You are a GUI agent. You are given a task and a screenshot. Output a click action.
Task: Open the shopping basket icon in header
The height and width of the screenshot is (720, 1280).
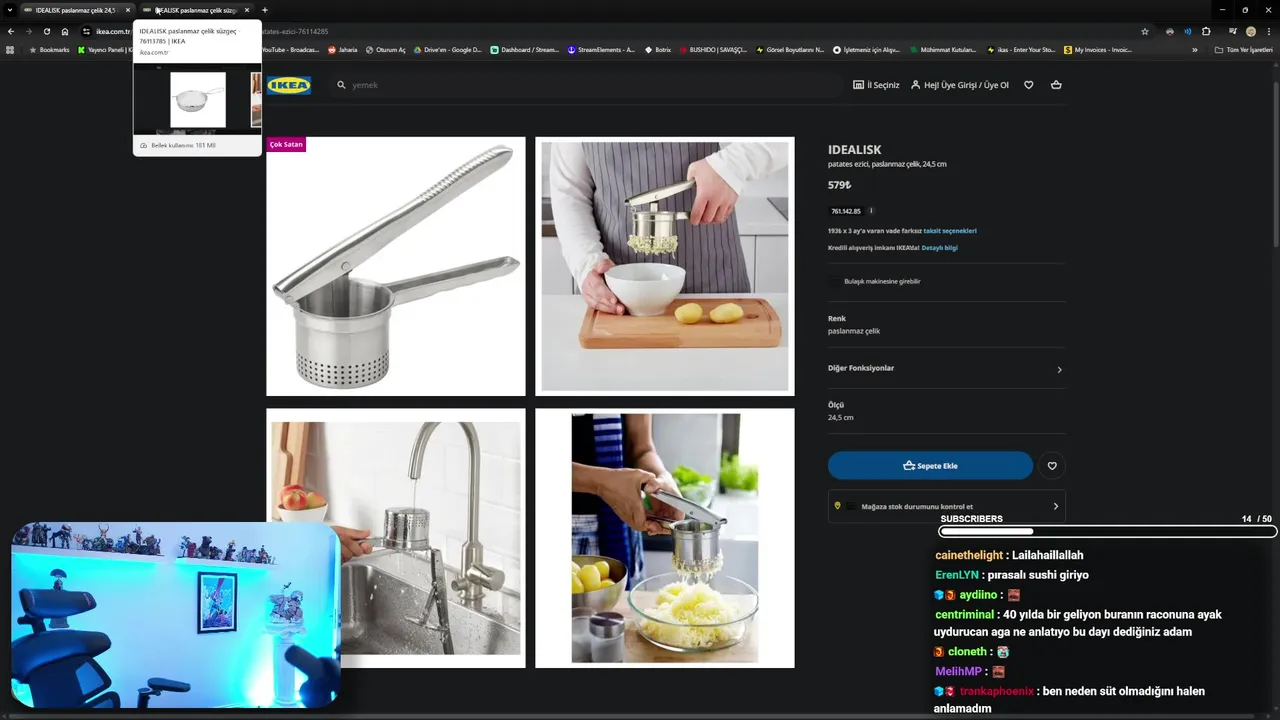pyautogui.click(x=1056, y=85)
